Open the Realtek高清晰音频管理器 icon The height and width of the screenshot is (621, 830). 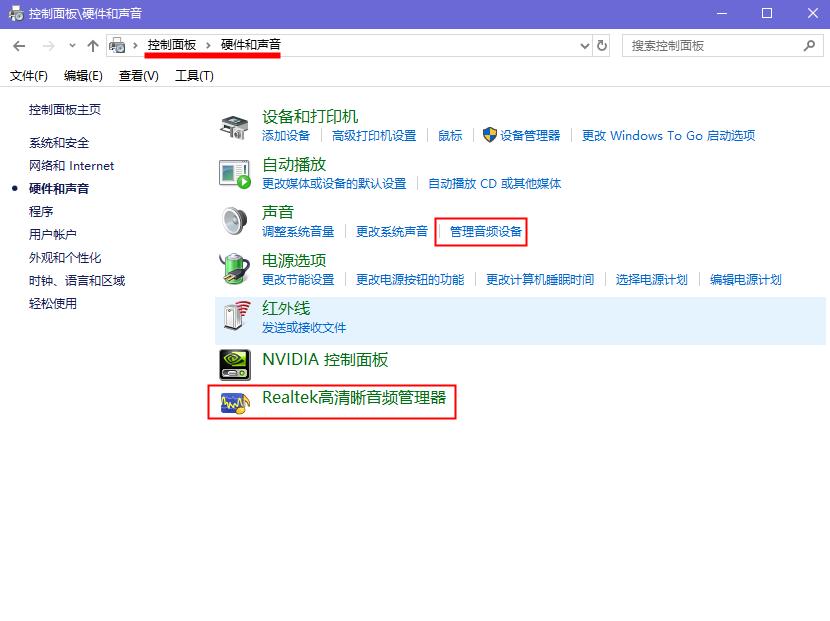tap(233, 402)
